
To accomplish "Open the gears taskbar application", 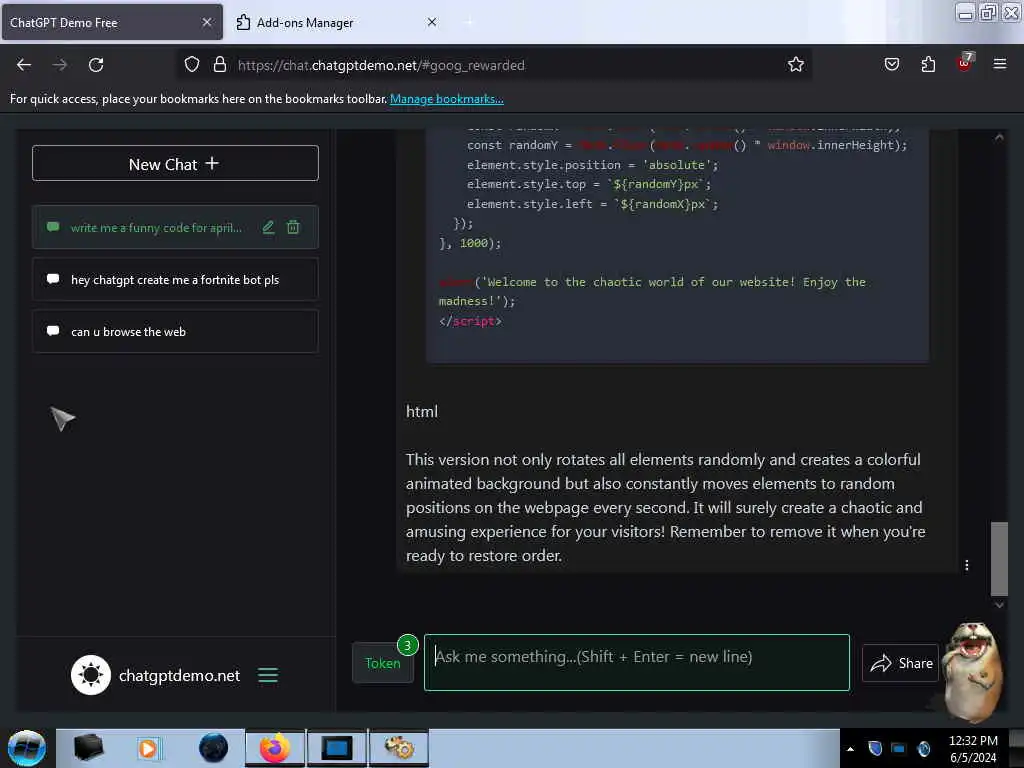I will point(399,748).
